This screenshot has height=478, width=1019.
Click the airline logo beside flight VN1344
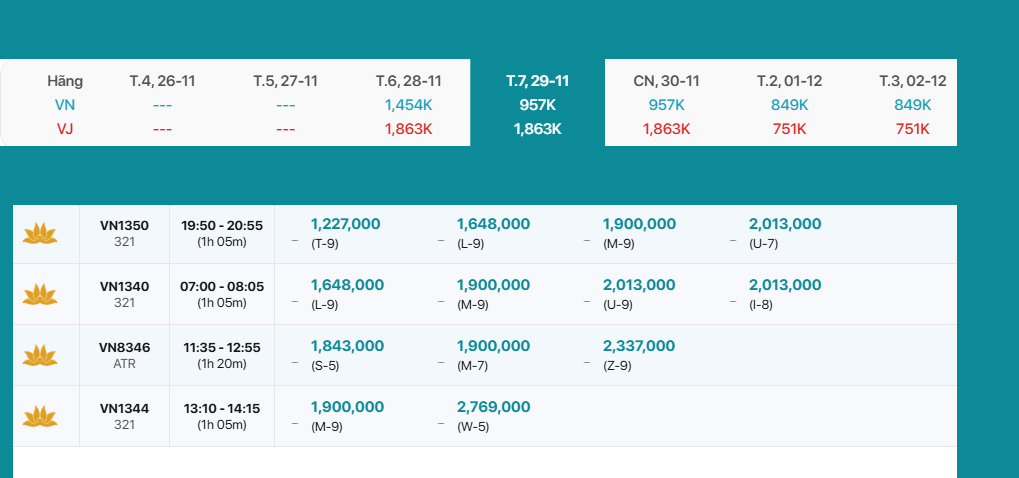coord(40,416)
